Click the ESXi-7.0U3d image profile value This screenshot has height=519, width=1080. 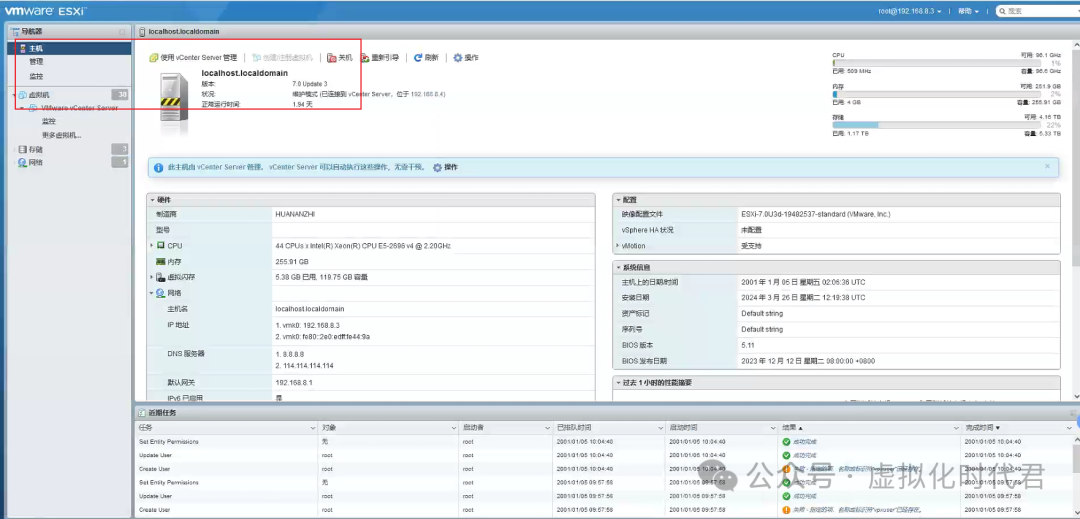[816, 215]
